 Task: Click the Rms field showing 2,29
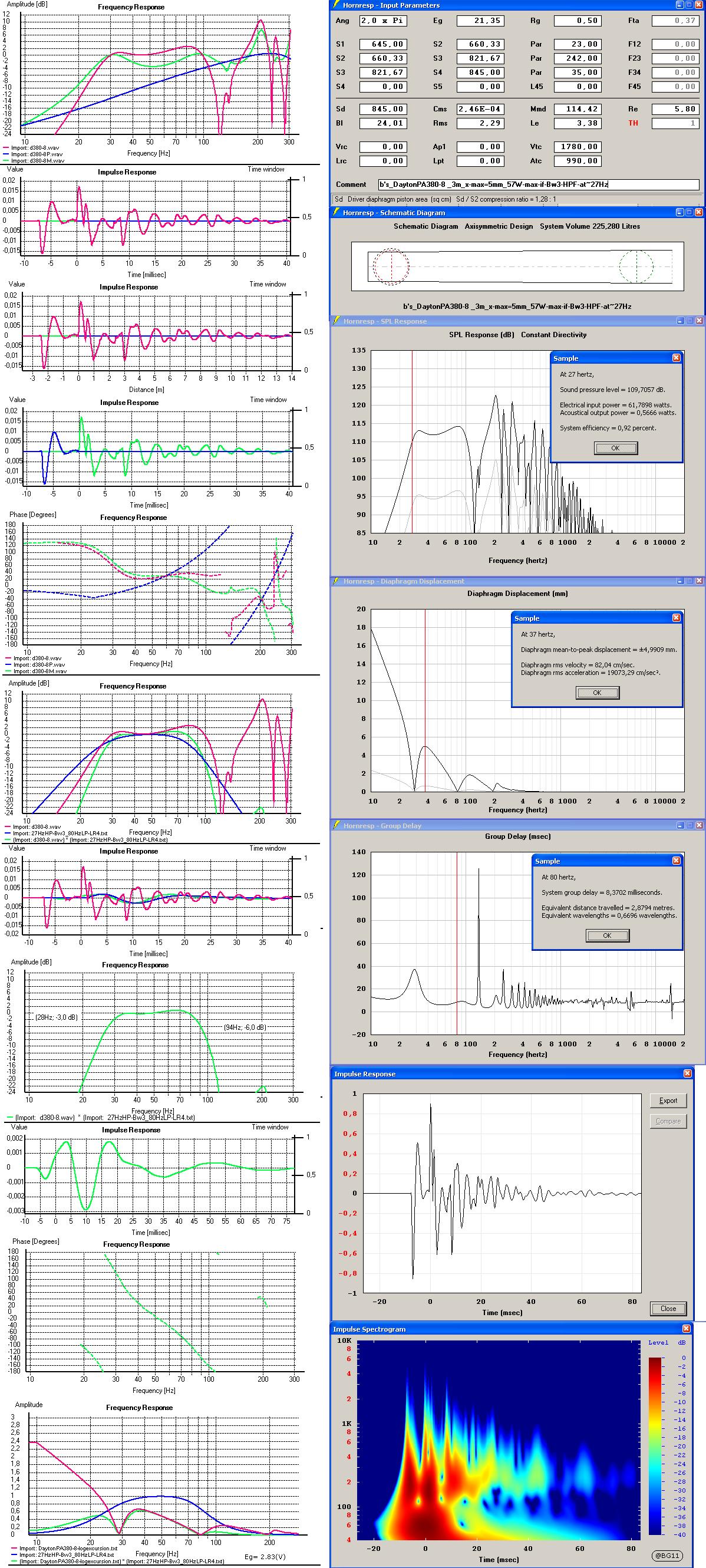(x=480, y=124)
